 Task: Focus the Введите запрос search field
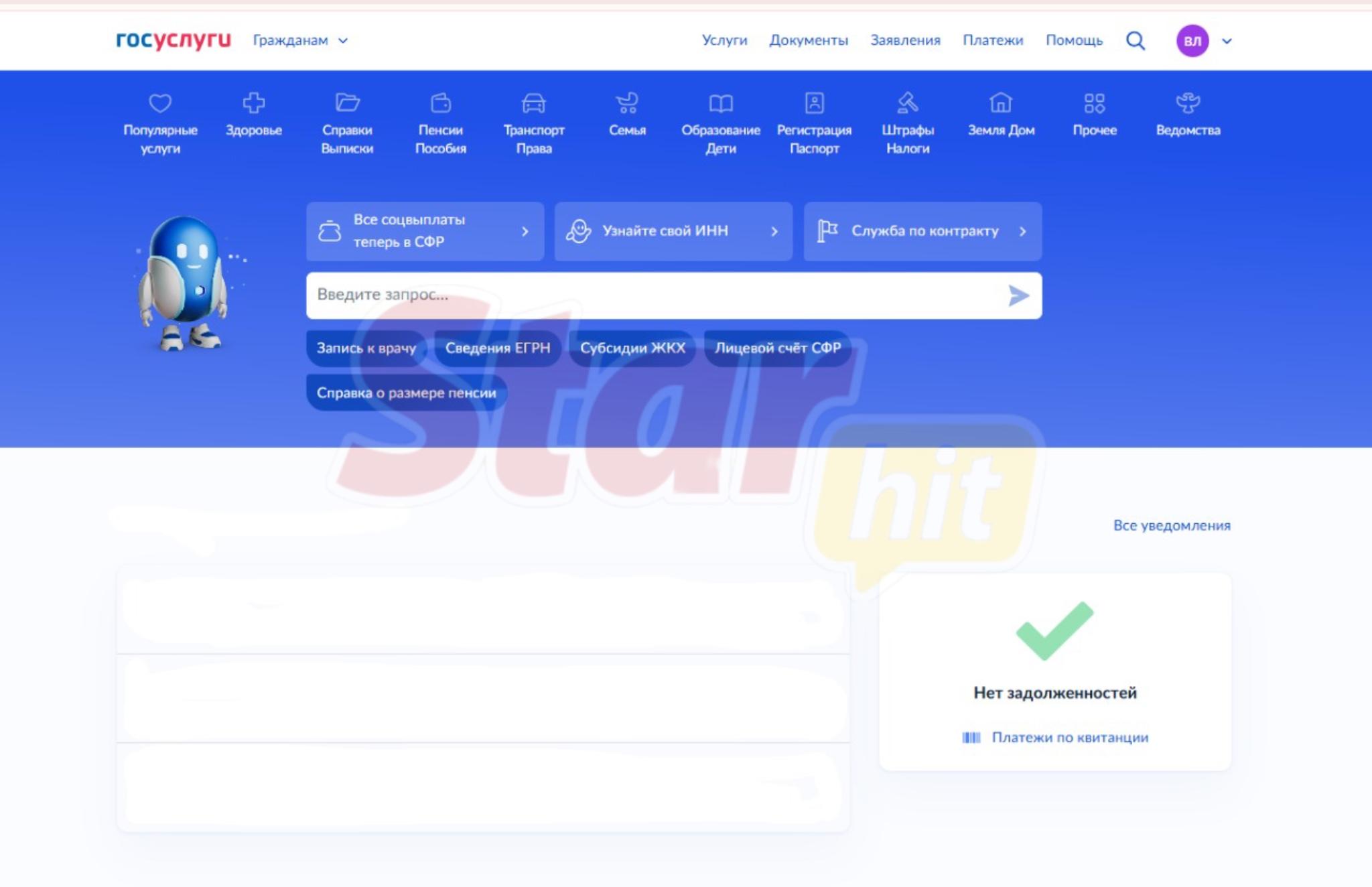point(674,295)
